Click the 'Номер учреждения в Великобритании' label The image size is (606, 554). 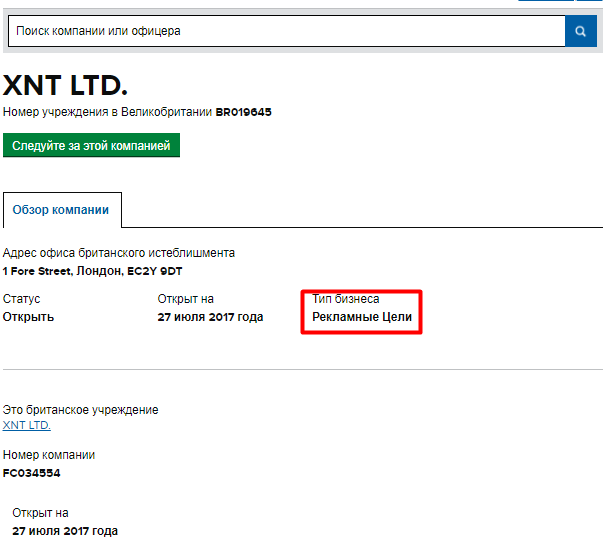point(107,112)
